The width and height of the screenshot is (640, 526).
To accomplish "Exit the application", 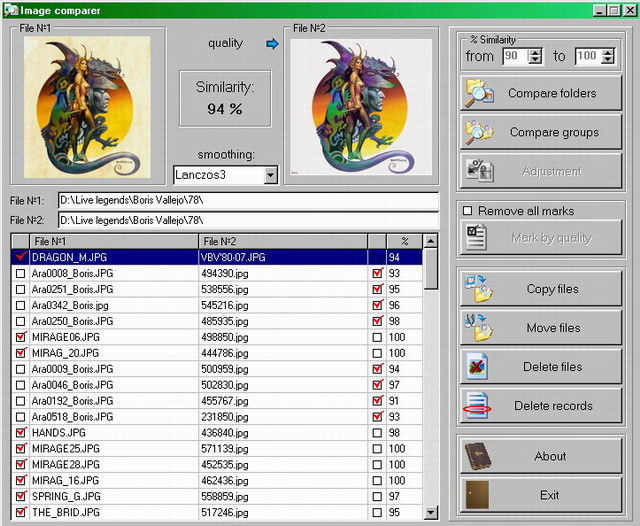I will 541,495.
